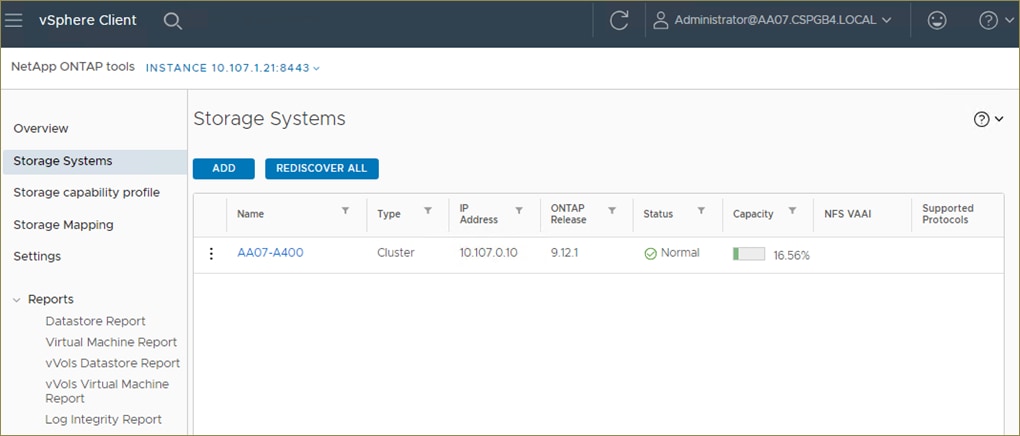Open the AA07-A400 storage system link
Image resolution: width=1020 pixels, height=436 pixels.
tap(270, 252)
